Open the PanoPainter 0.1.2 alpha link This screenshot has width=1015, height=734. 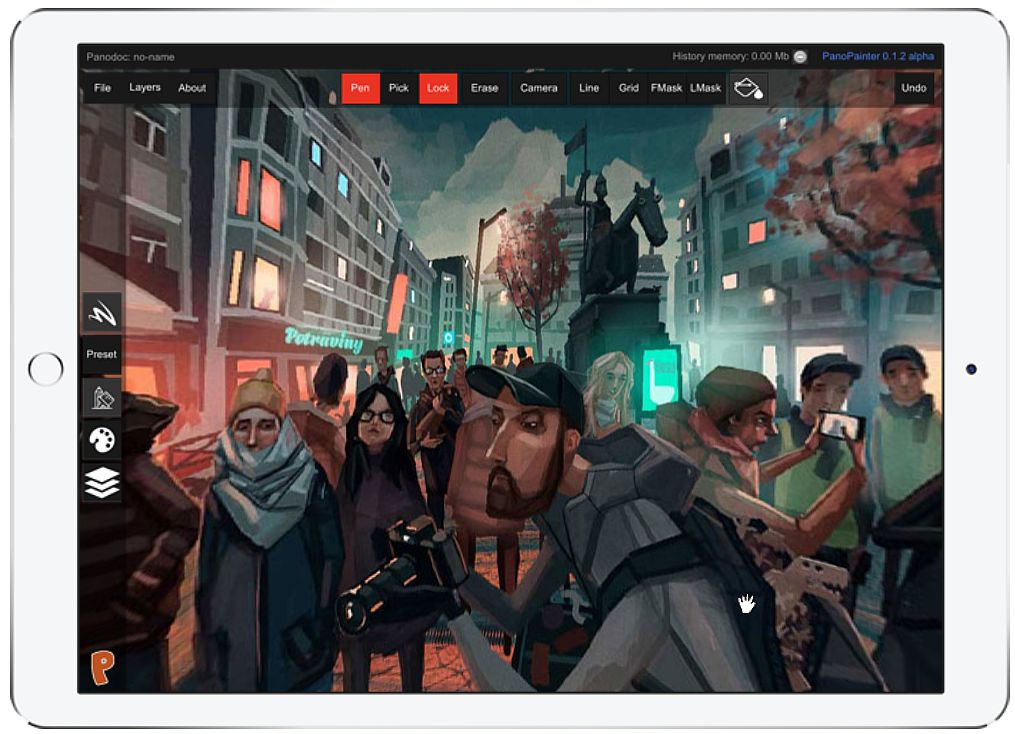[x=878, y=56]
